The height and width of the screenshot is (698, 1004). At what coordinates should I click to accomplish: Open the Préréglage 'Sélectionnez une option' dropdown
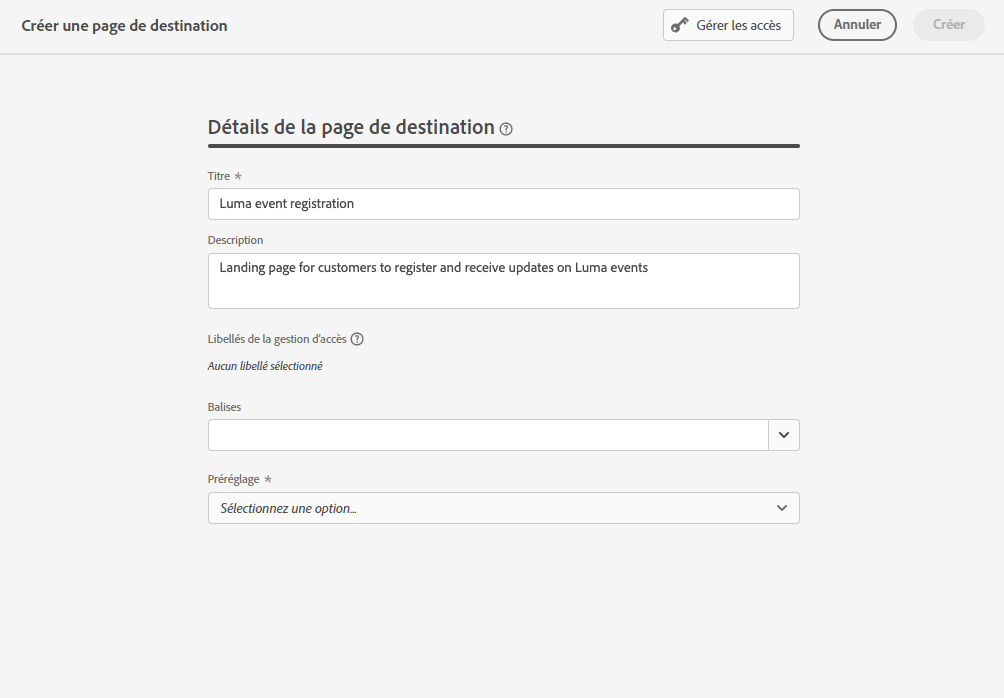[x=490, y=508]
